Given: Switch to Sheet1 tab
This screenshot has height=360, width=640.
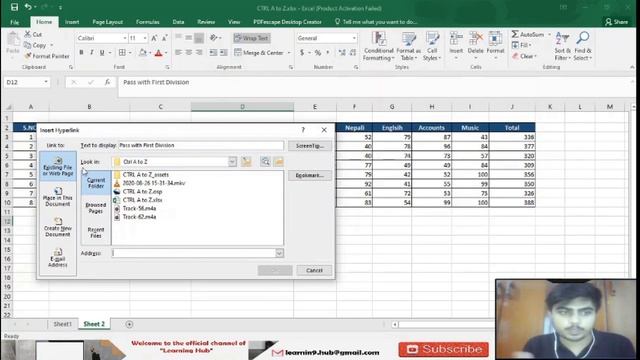Looking at the screenshot, I should point(62,324).
